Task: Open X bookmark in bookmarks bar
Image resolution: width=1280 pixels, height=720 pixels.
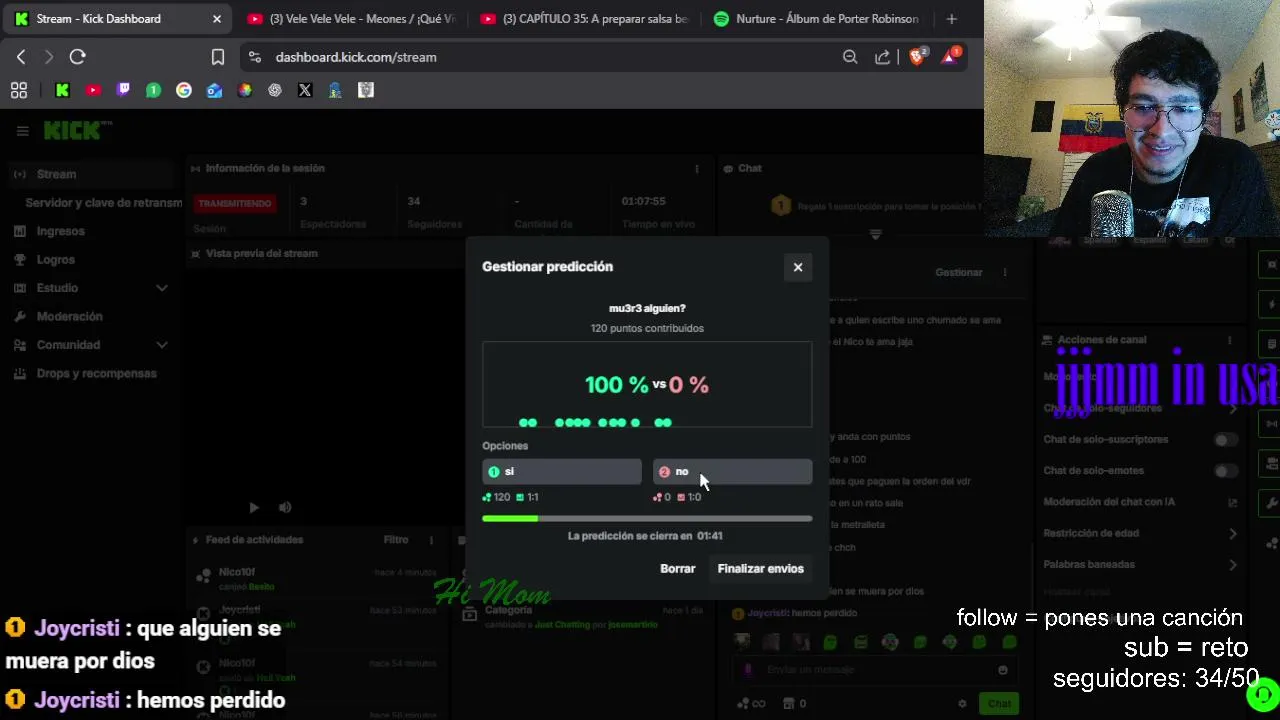Action: (x=305, y=90)
